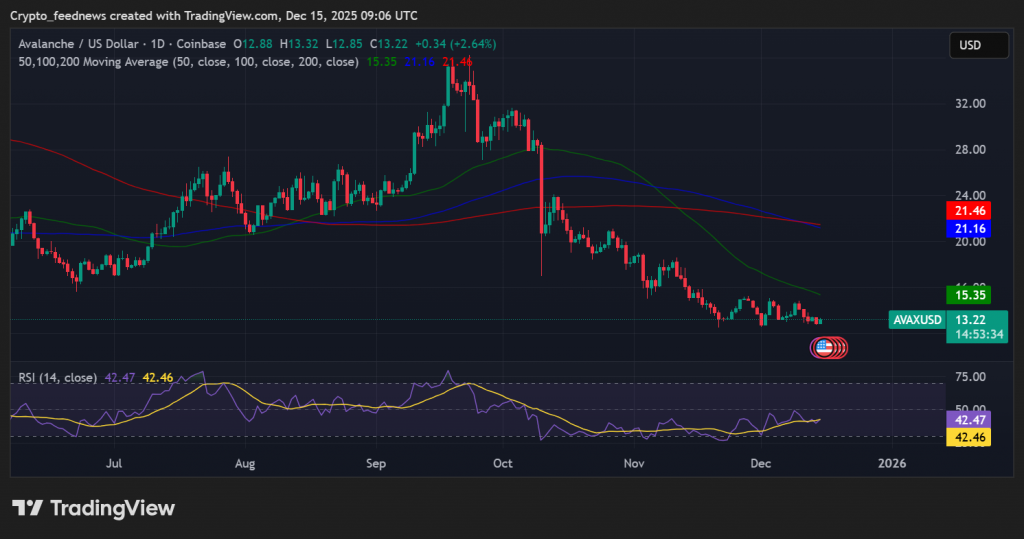Image resolution: width=1024 pixels, height=539 pixels.
Task: Click the 75.00 level on RSI axis
Action: pyautogui.click(x=971, y=377)
